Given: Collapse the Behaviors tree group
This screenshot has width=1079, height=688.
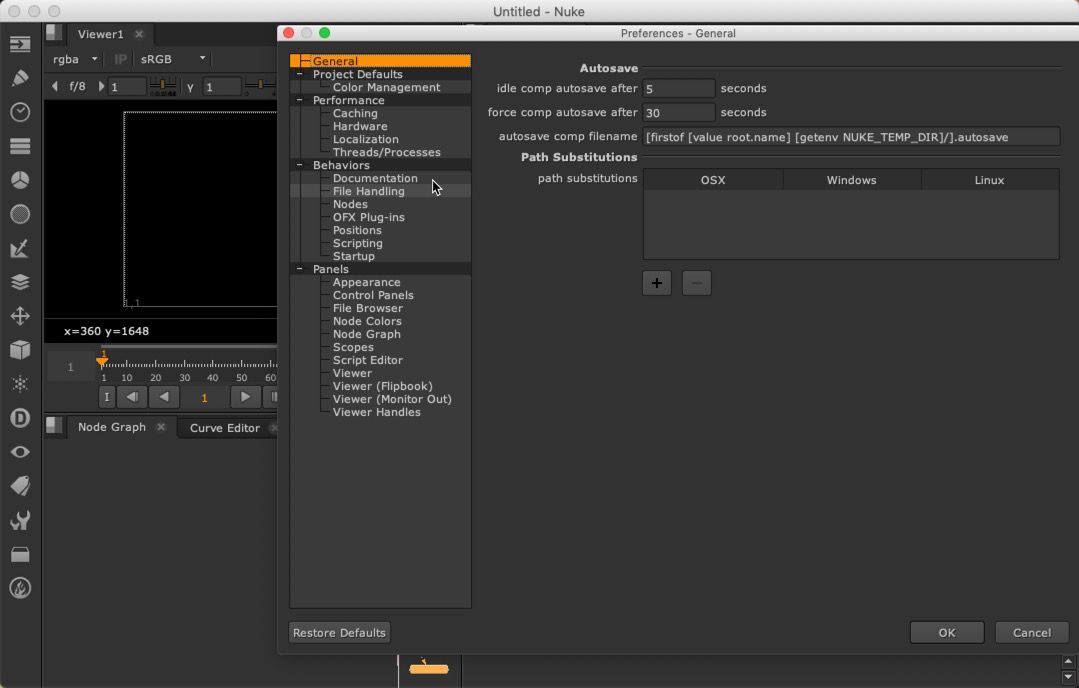Looking at the screenshot, I should 299,165.
